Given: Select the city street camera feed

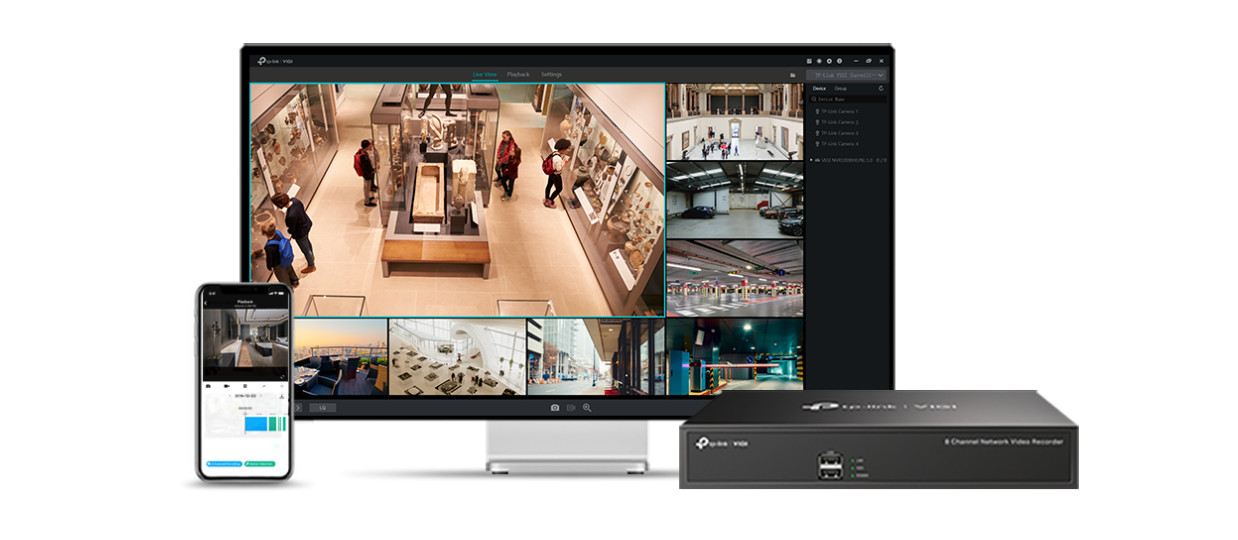Looking at the screenshot, I should click(x=596, y=357).
